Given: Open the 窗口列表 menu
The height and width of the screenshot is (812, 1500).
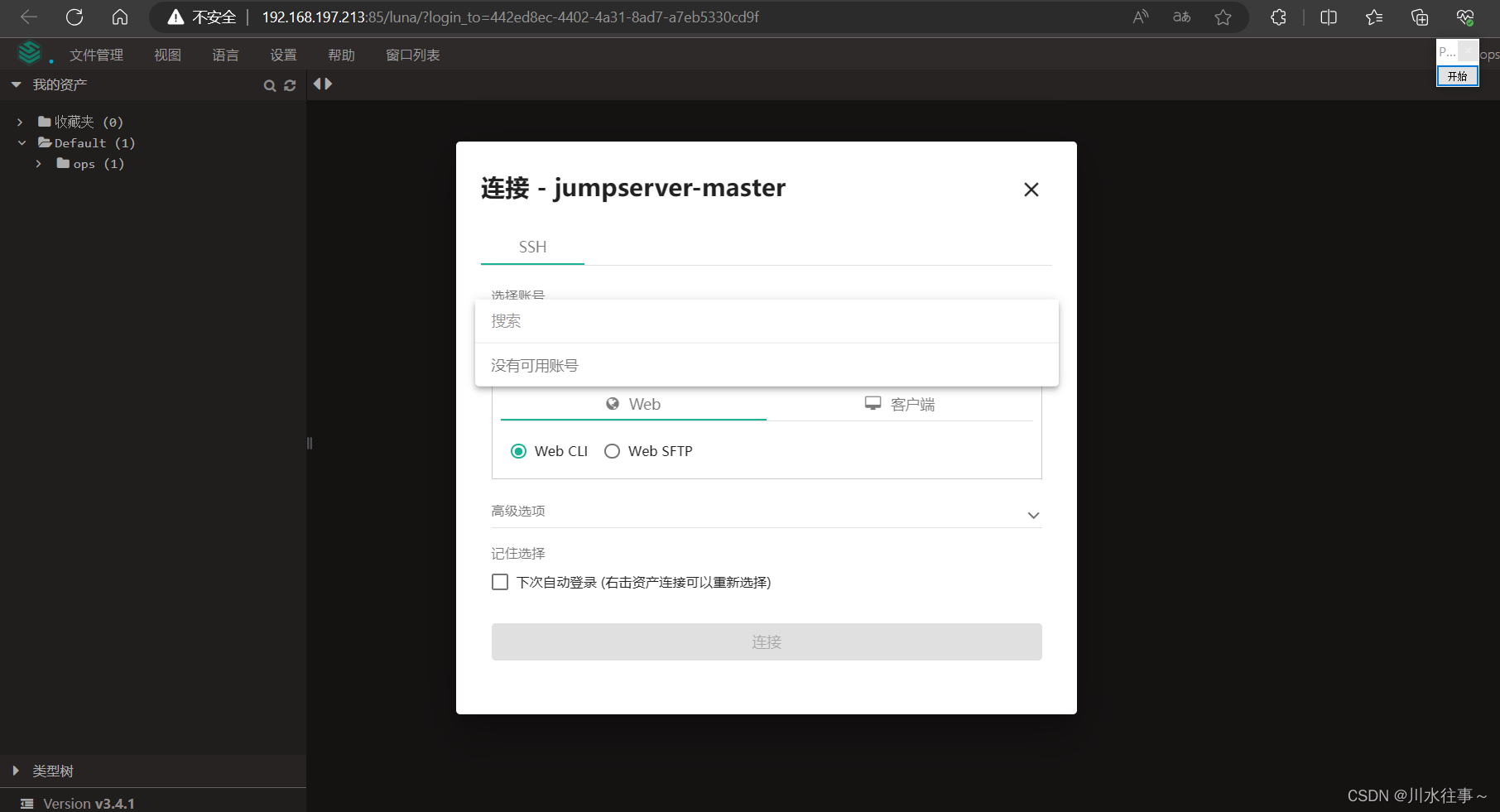Looking at the screenshot, I should pos(412,55).
